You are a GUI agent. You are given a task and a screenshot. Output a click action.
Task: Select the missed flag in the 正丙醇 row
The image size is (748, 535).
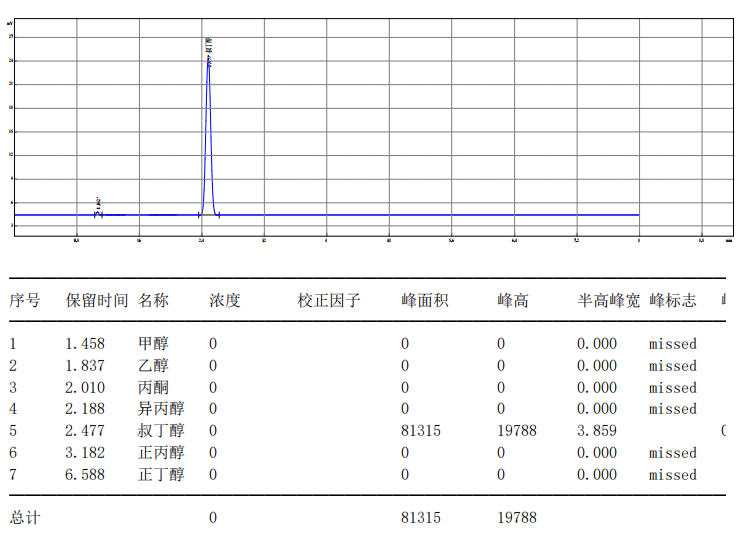672,453
